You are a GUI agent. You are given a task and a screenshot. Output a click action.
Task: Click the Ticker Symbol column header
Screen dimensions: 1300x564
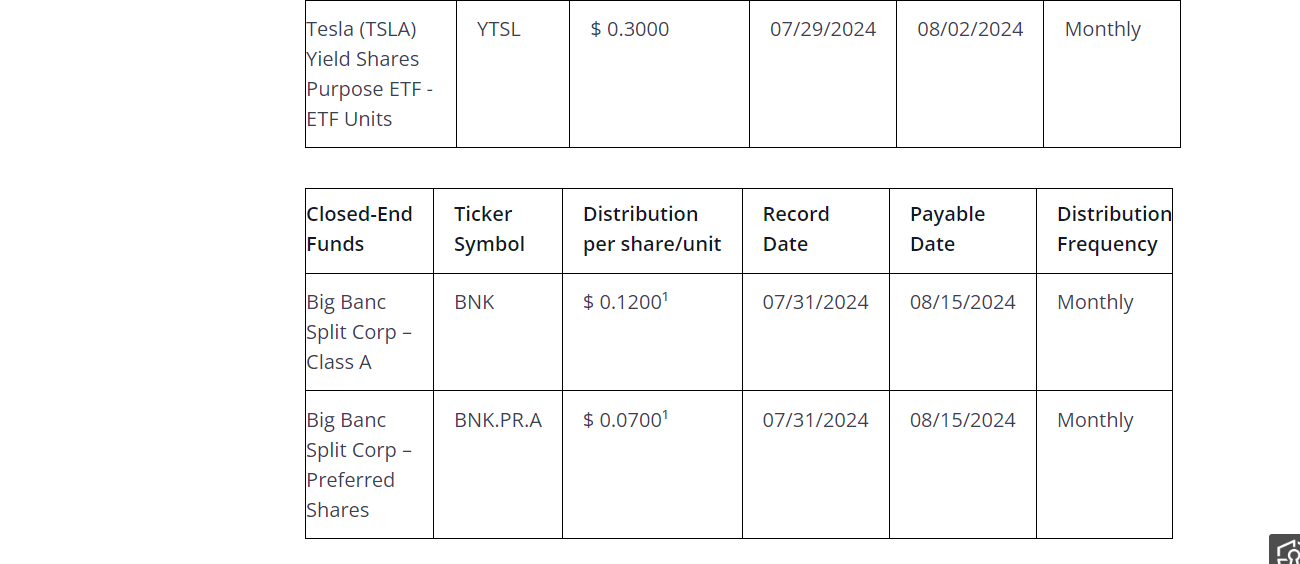pyautogui.click(x=489, y=229)
